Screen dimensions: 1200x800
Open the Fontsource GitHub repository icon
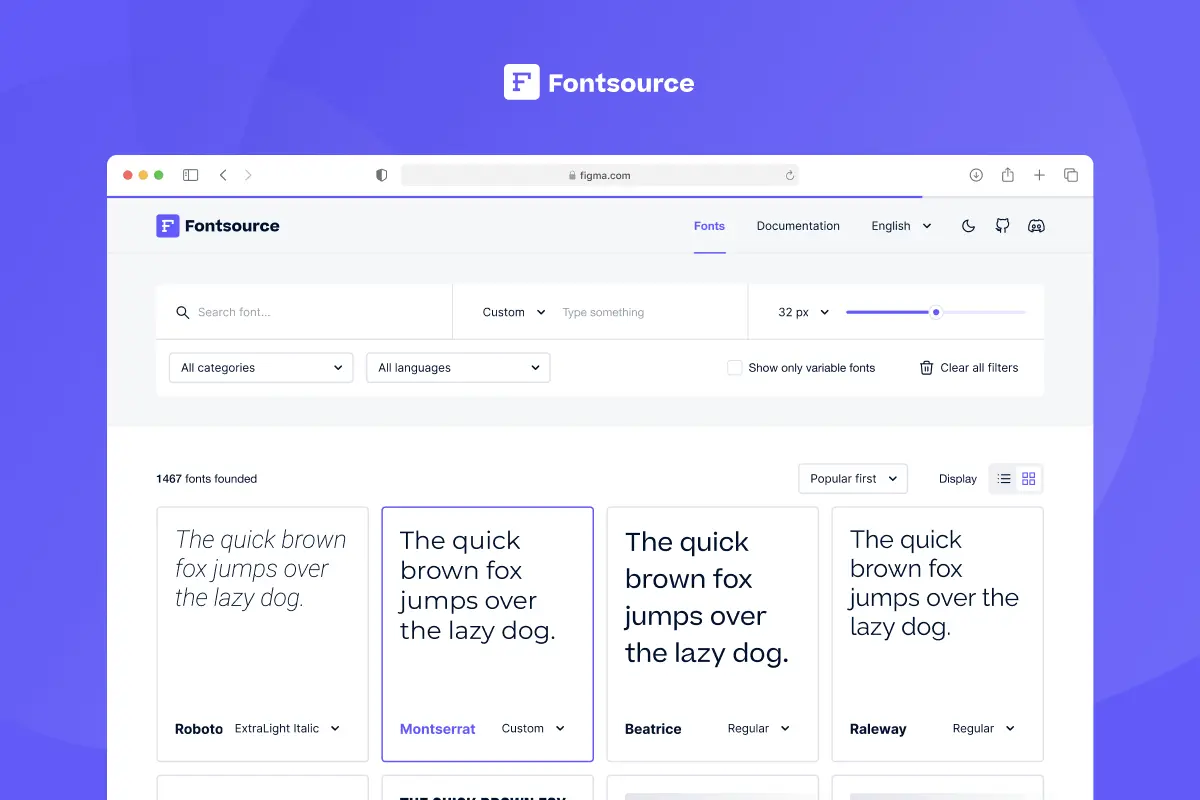[1002, 225]
